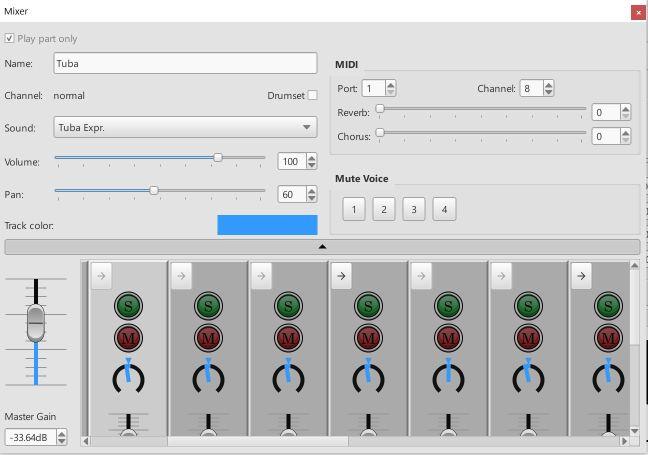Viewport: 648px width, 455px height.
Task: Mute the seventh channel strip
Action: tap(608, 338)
